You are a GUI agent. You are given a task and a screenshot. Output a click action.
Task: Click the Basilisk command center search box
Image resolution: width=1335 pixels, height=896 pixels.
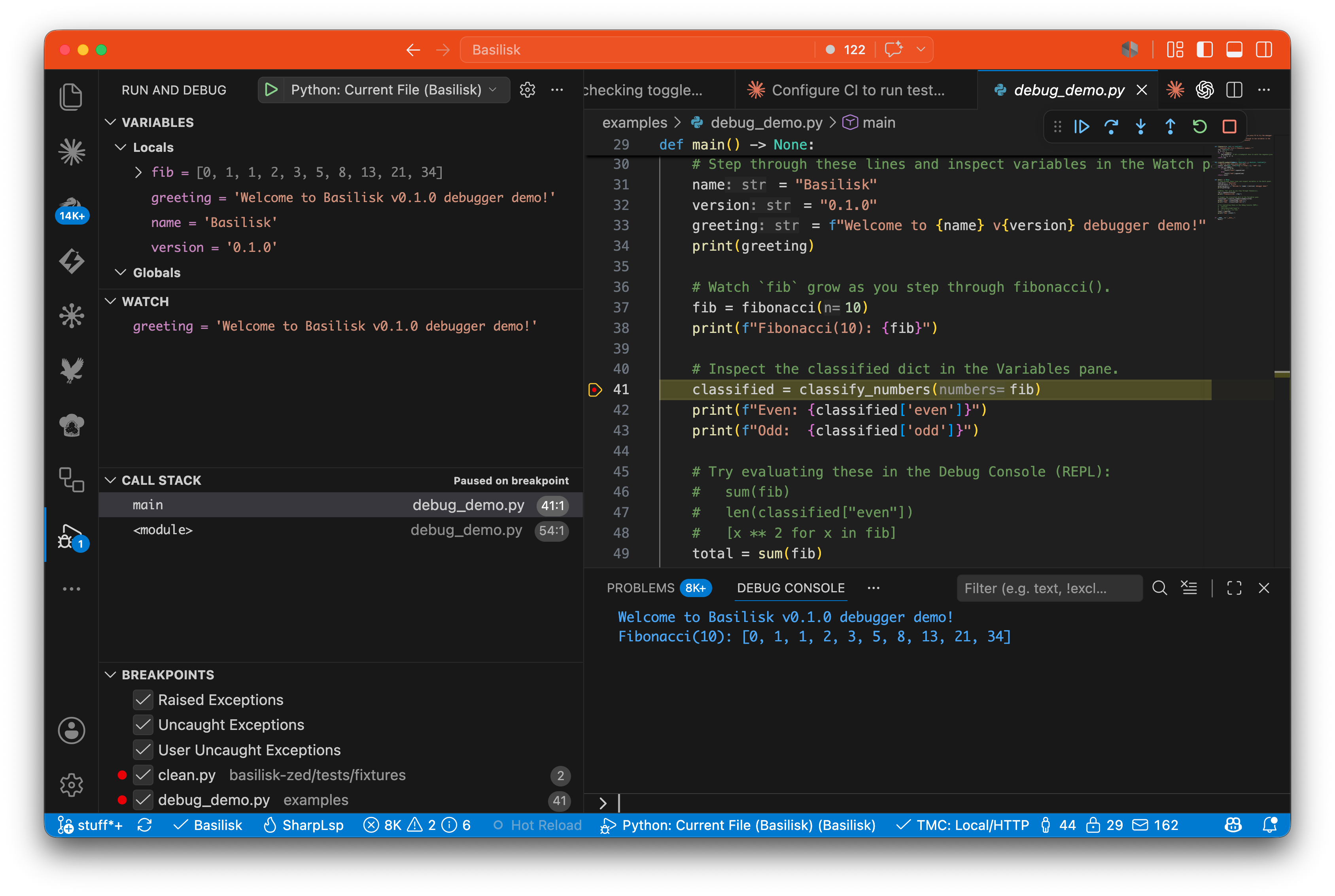pyautogui.click(x=637, y=50)
